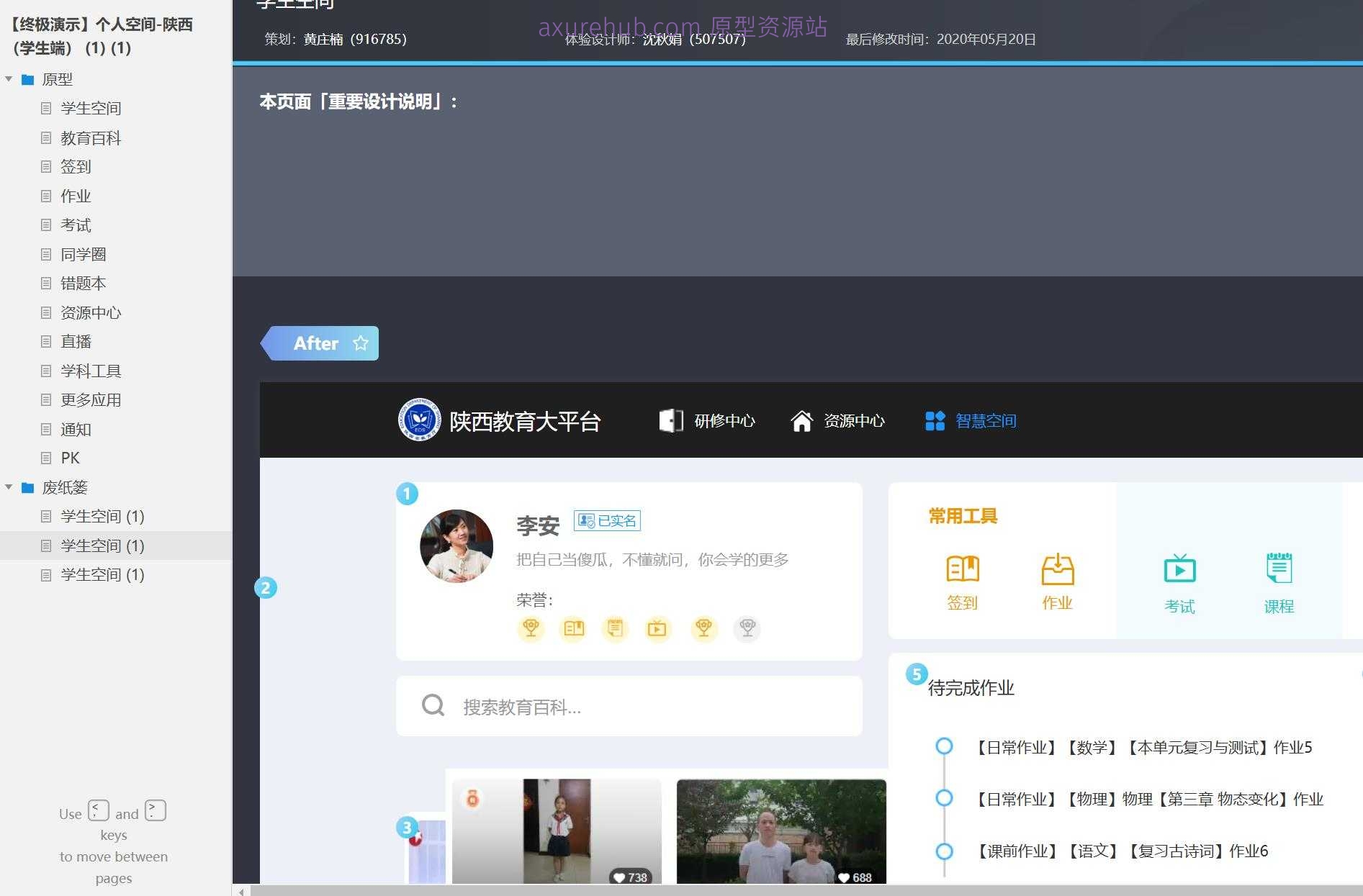Viewport: 1363px width, 896px height.
Task: Open the 课程 course tool icon
Action: point(1279,569)
